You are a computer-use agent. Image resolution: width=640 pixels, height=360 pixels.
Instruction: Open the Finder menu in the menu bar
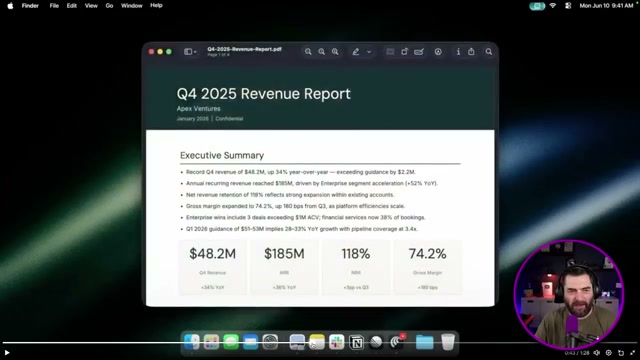pos(30,6)
